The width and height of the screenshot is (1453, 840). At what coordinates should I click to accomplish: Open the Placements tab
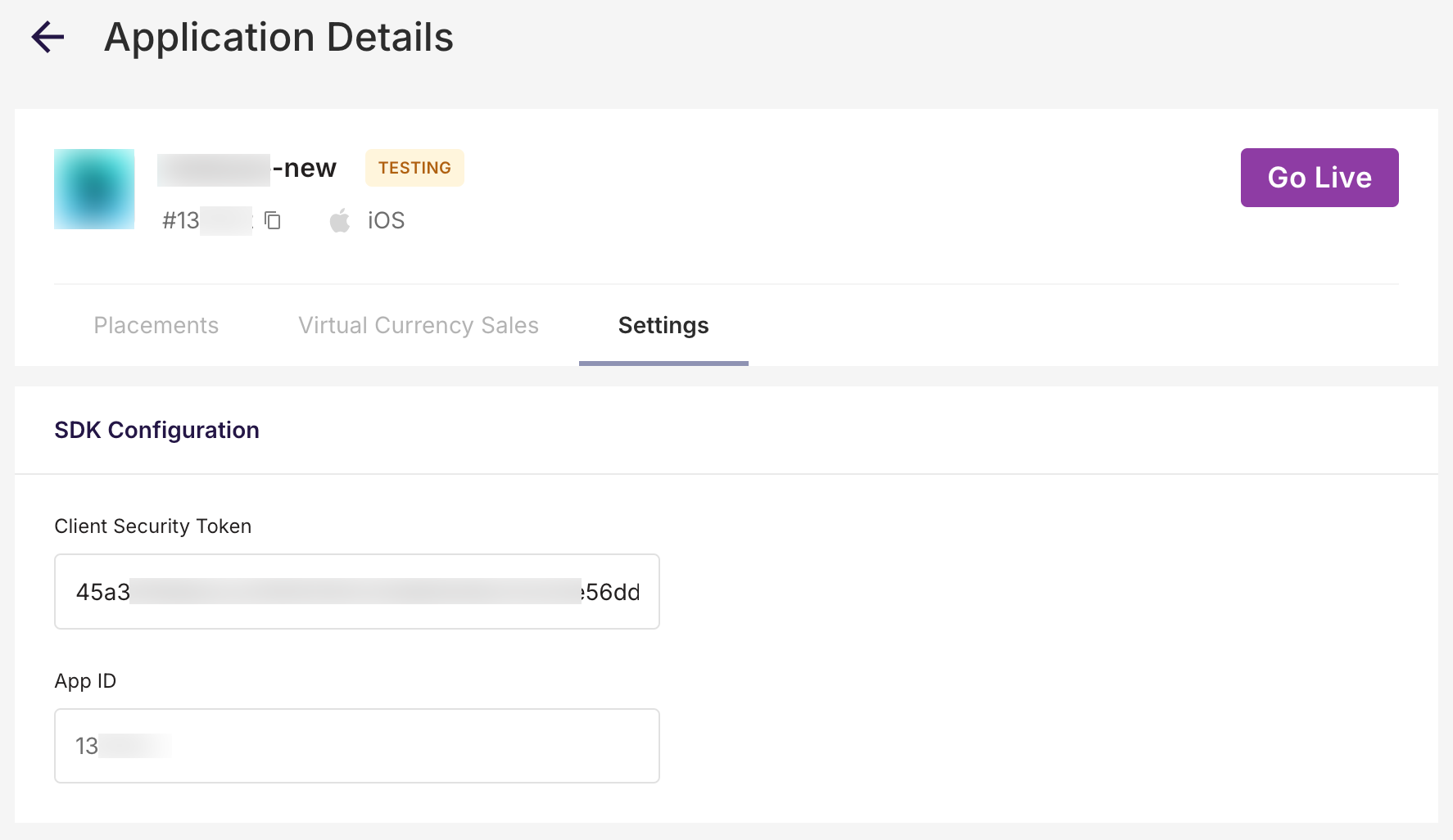click(156, 325)
